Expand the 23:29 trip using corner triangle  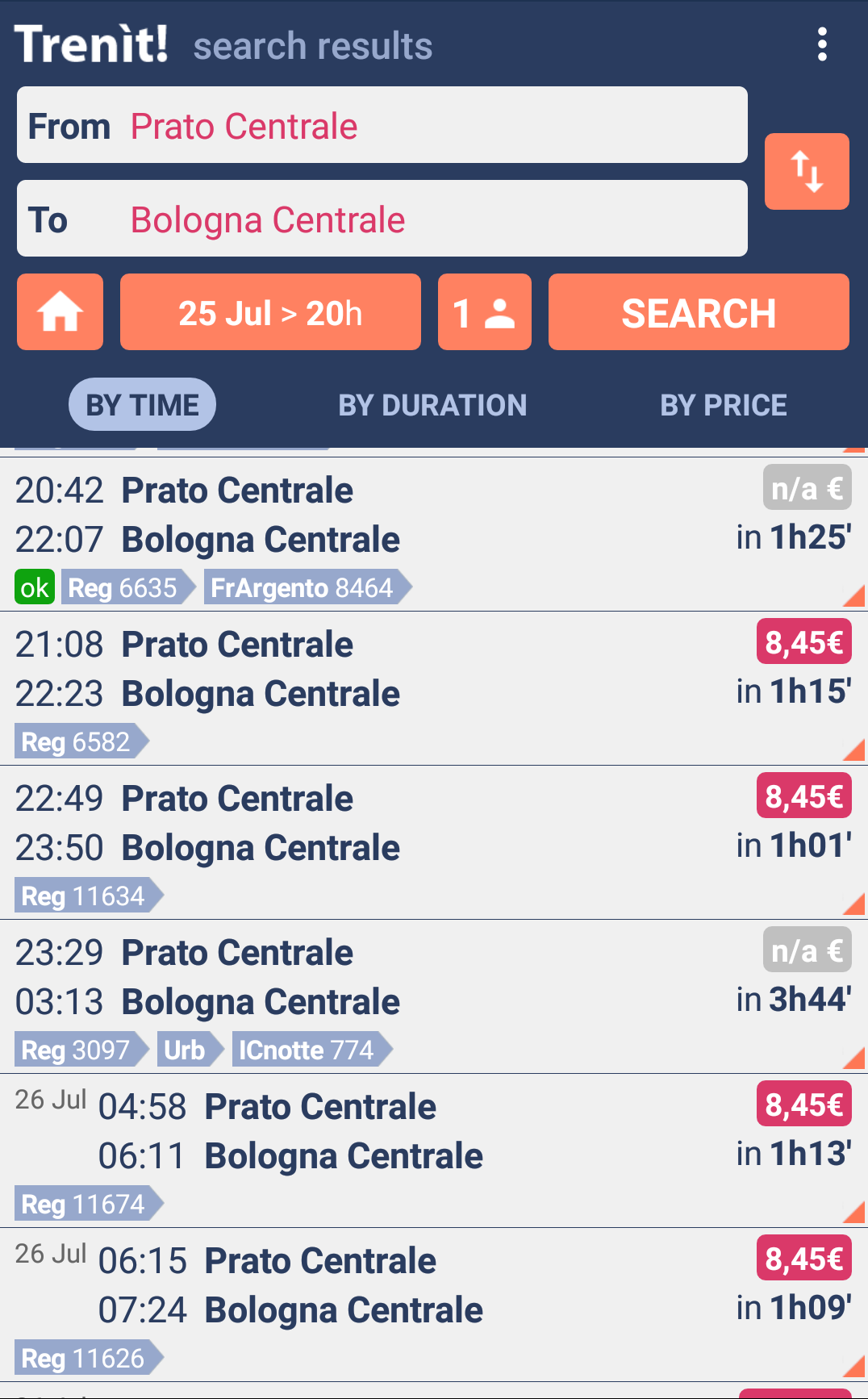(x=853, y=1059)
